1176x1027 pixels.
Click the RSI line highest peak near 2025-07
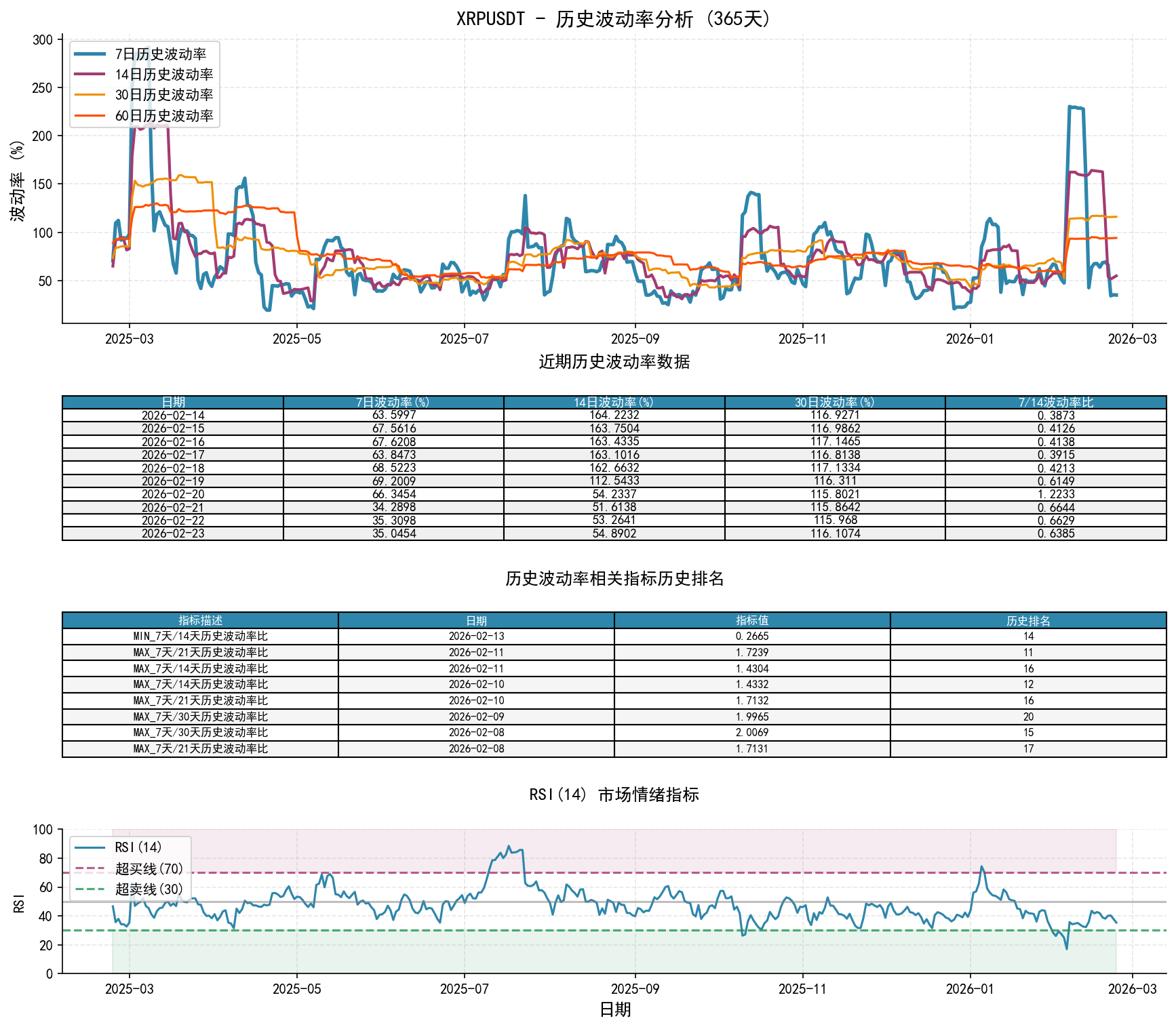click(x=509, y=846)
